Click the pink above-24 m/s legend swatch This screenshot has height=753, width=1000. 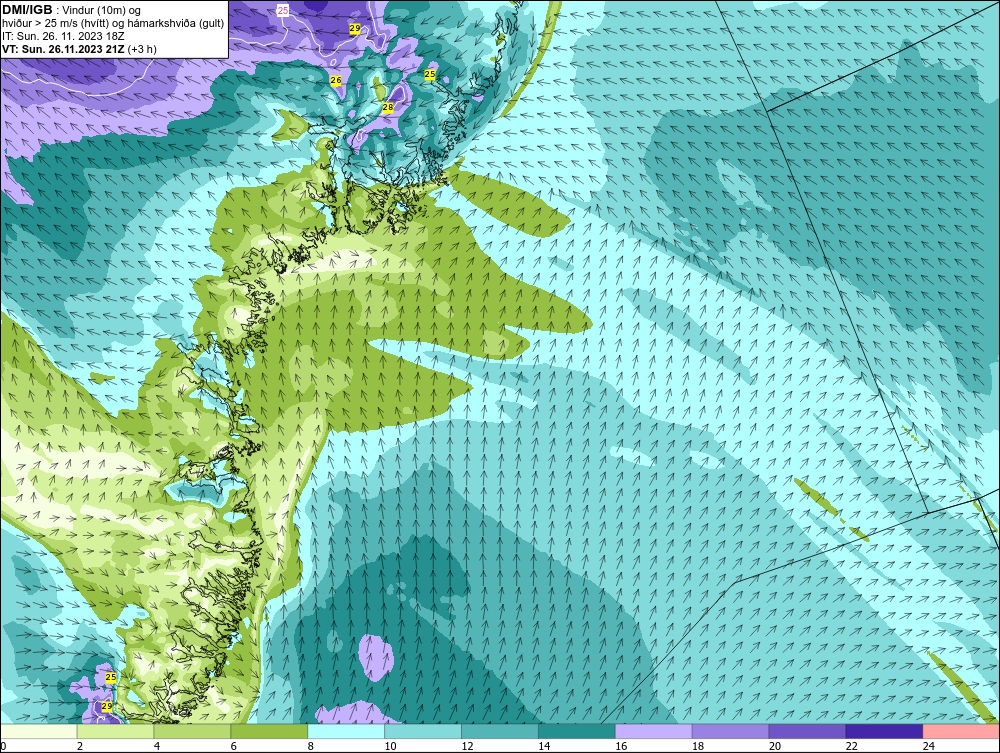coord(961,731)
